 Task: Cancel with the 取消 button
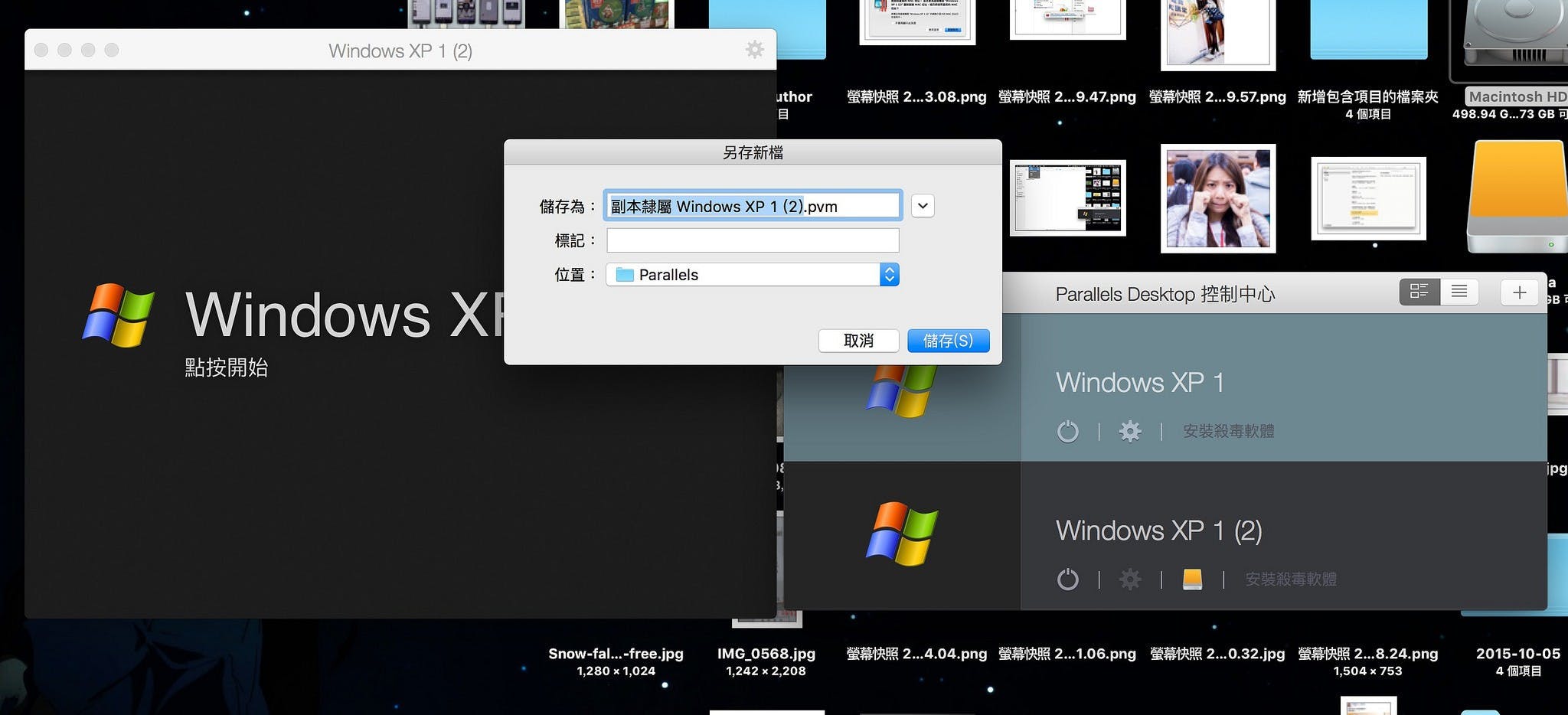pos(858,341)
